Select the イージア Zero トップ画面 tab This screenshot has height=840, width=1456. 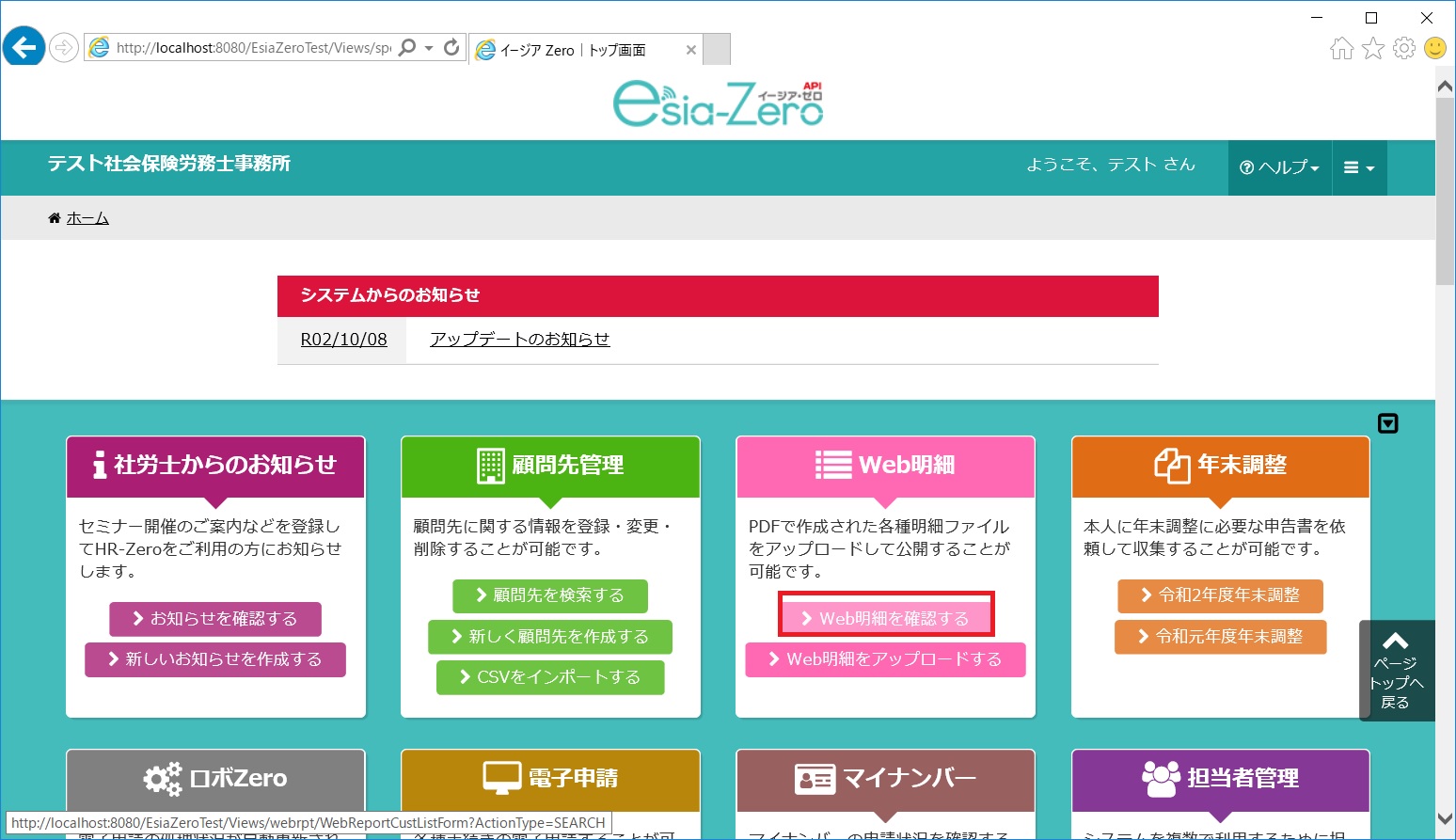click(x=585, y=50)
